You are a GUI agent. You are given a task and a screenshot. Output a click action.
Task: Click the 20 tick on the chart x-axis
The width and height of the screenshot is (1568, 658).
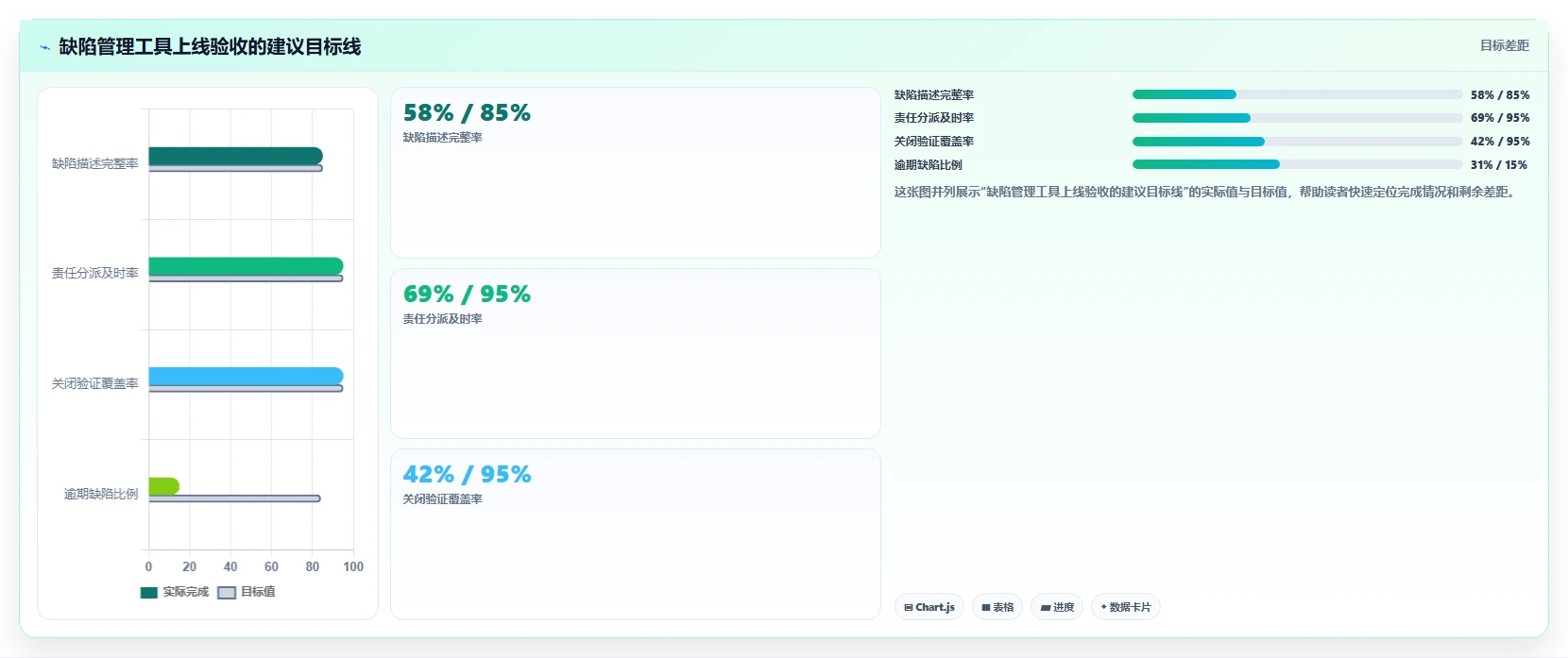(x=190, y=566)
